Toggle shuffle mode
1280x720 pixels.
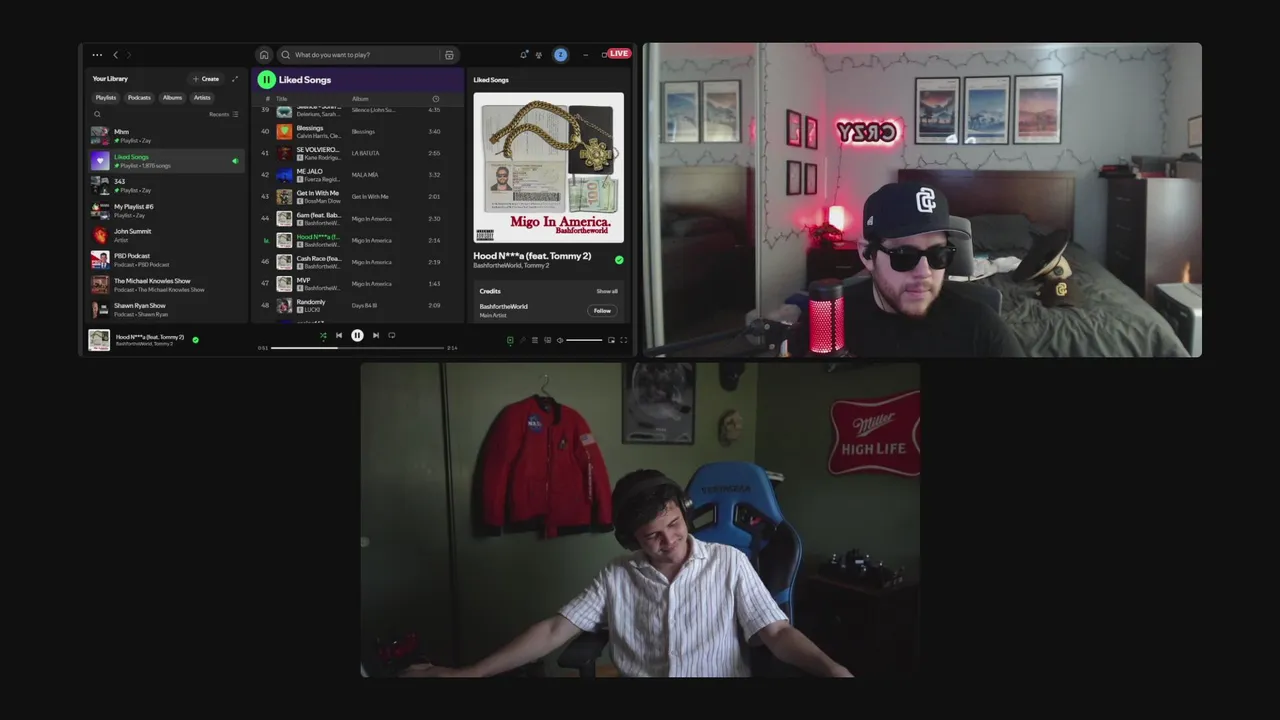point(323,336)
